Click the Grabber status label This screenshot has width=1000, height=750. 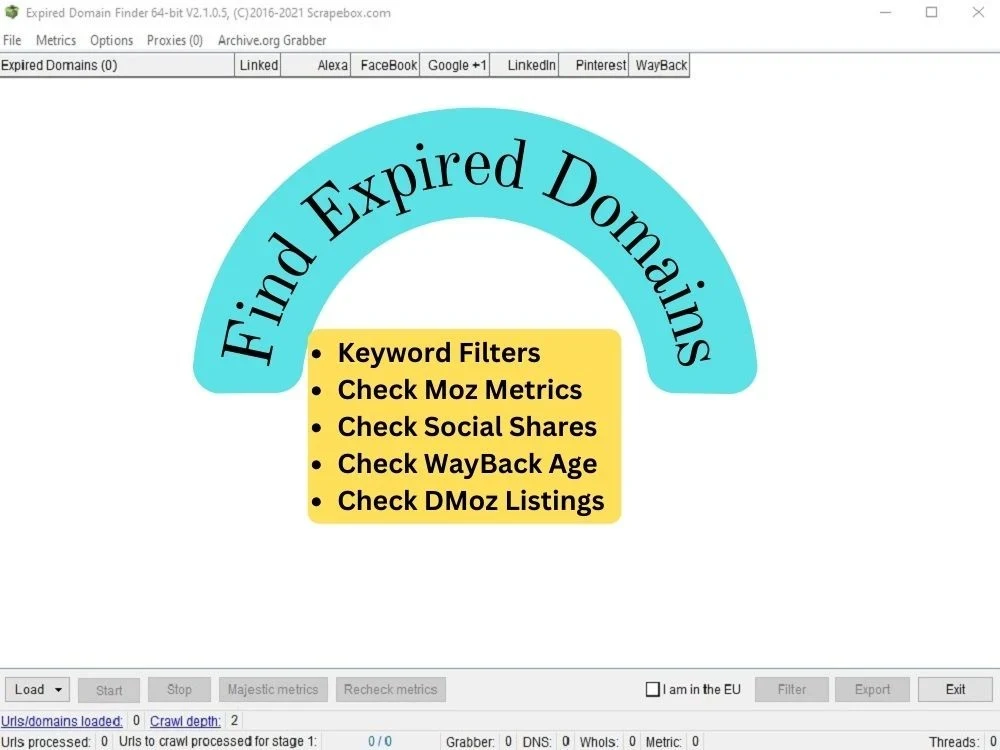(x=470, y=742)
